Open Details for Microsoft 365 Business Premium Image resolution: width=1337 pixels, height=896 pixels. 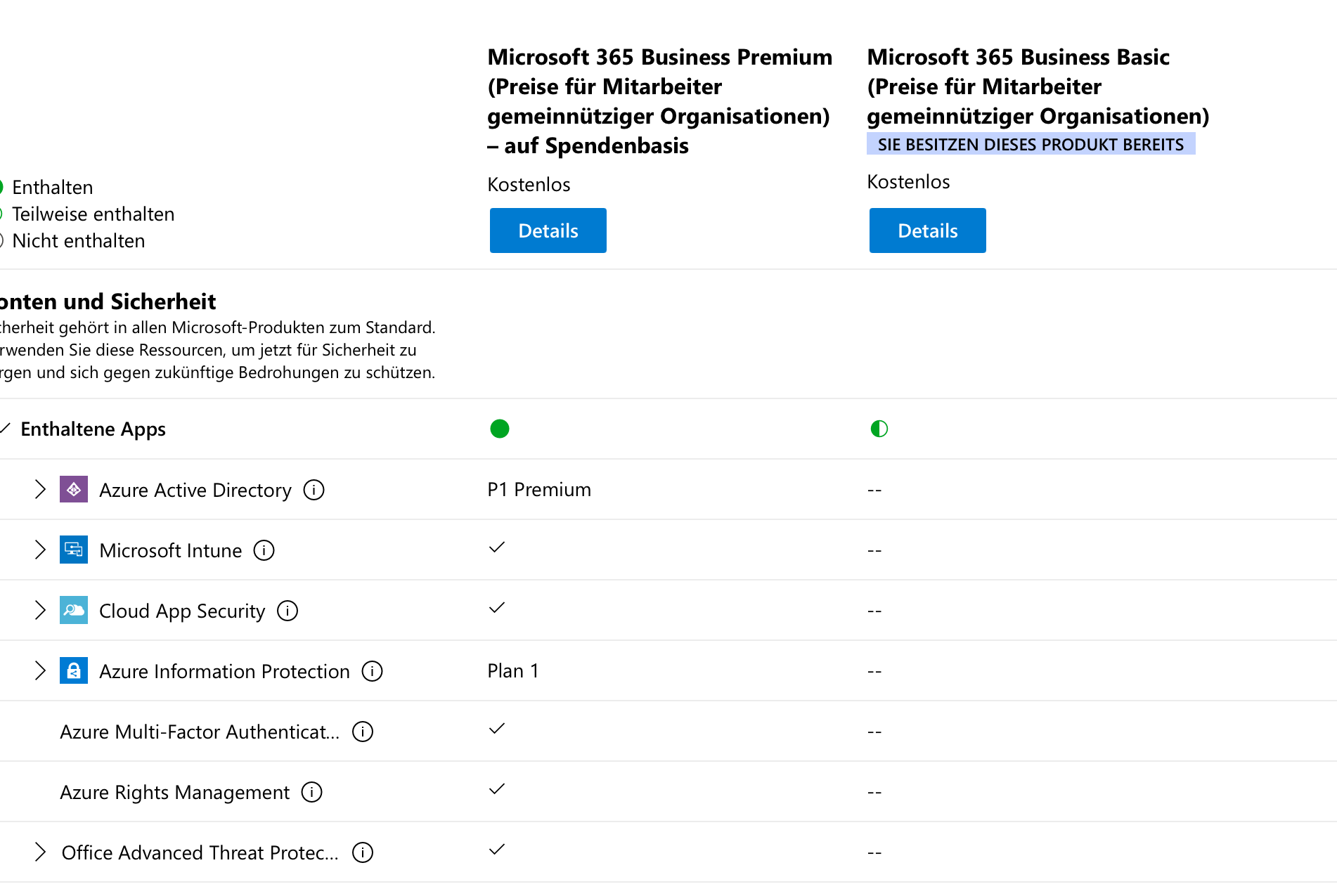(x=548, y=231)
